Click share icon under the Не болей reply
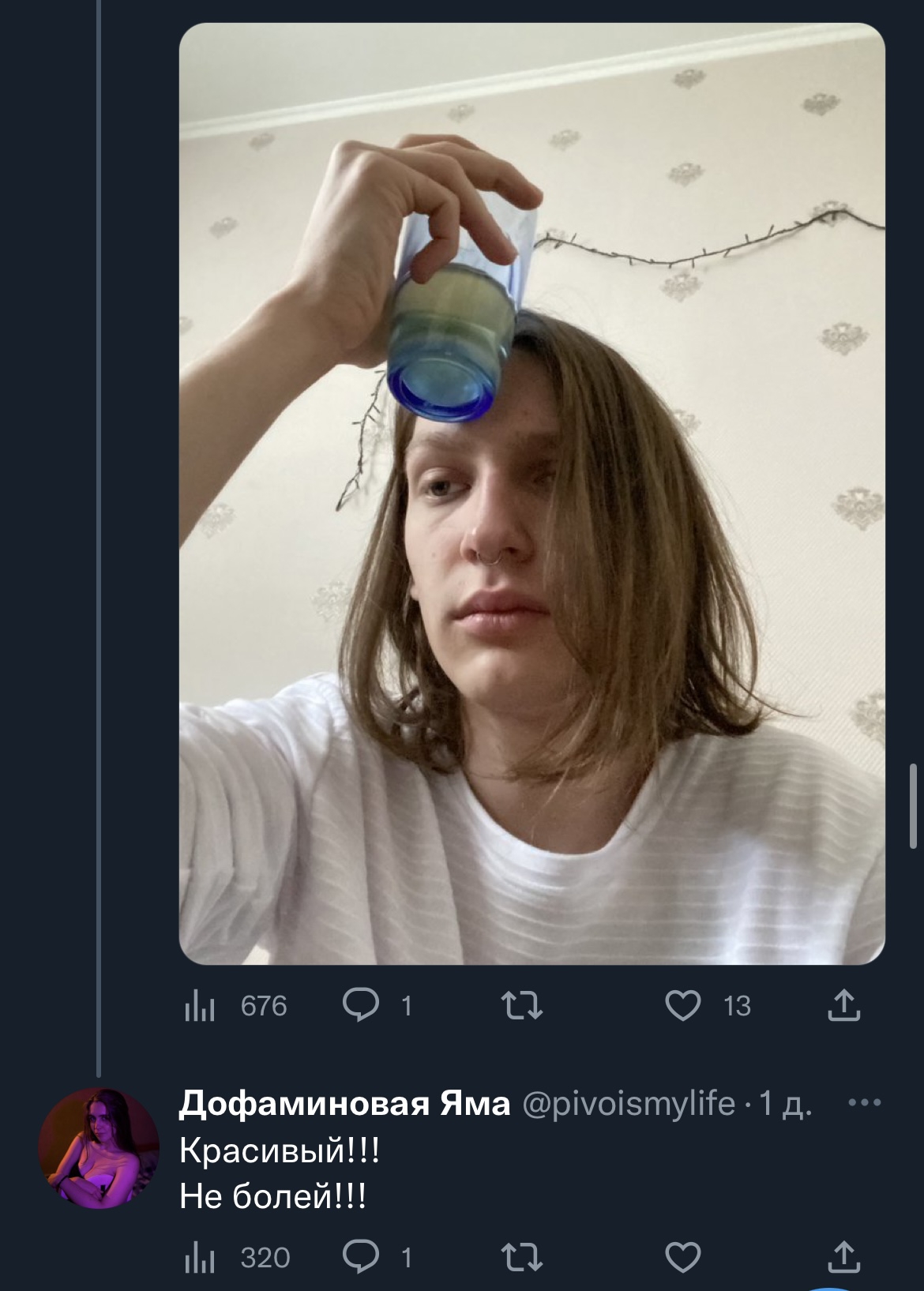The width and height of the screenshot is (924, 1291). pos(843,1255)
